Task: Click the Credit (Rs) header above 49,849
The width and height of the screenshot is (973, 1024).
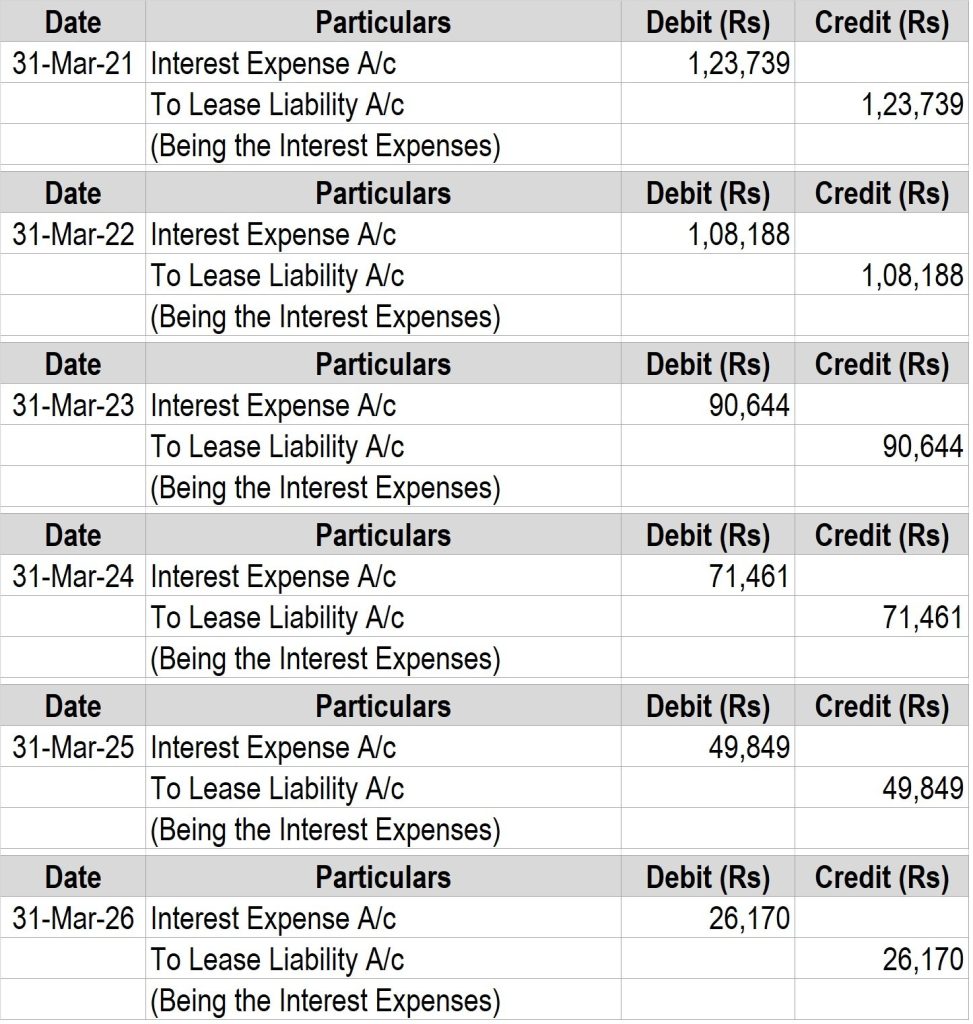Action: (881, 706)
